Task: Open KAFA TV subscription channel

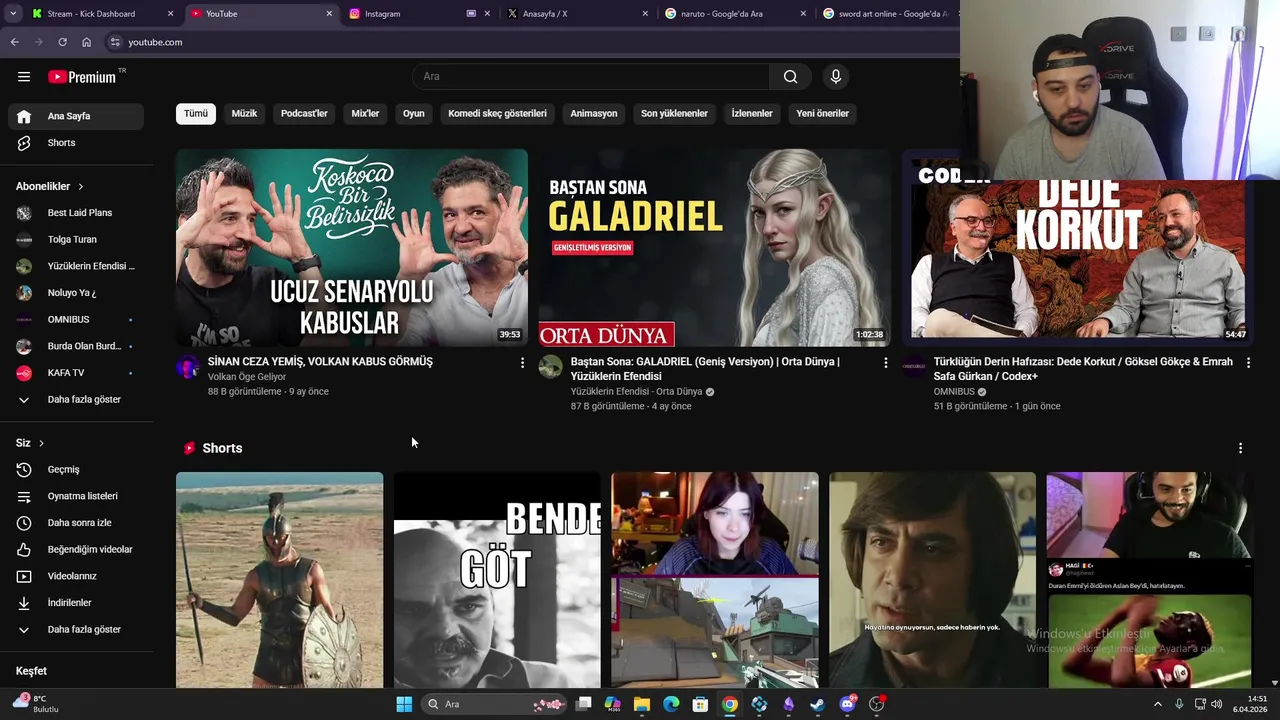Action: 76,373
